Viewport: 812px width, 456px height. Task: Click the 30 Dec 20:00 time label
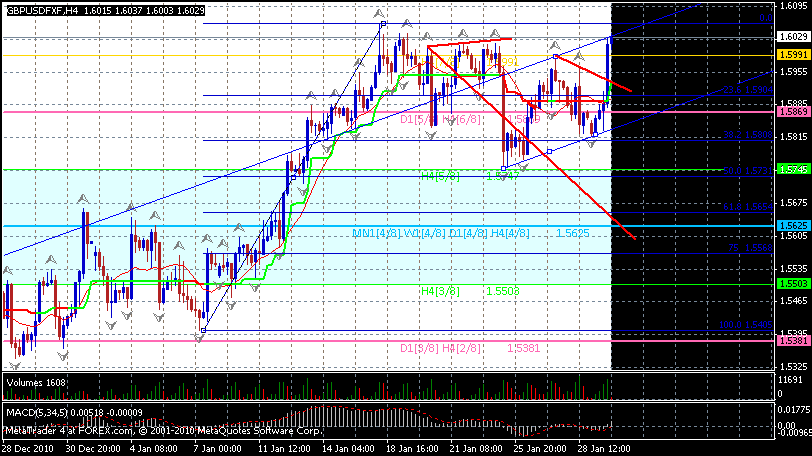pyautogui.click(x=93, y=448)
